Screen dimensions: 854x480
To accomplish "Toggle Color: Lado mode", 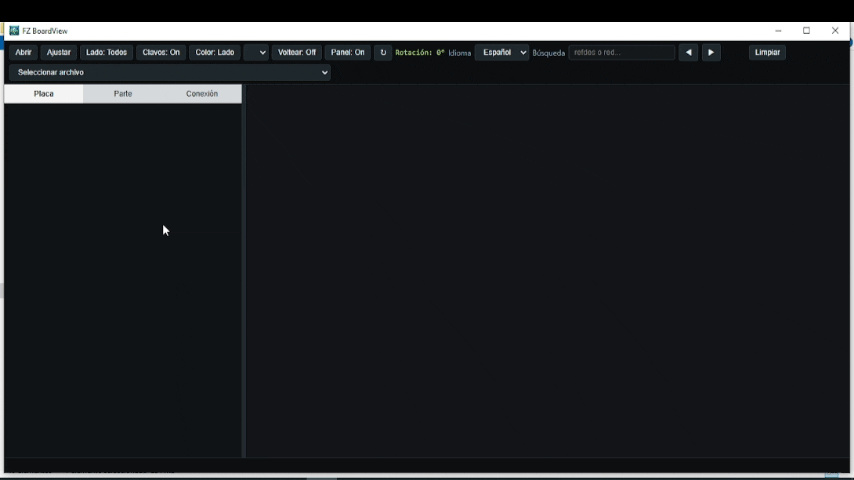I will click(x=215, y=52).
